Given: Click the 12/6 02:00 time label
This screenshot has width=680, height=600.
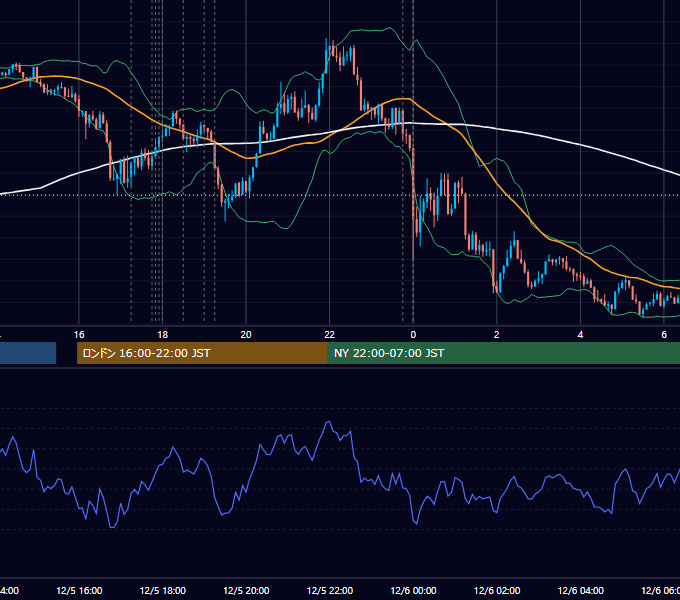Looking at the screenshot, I should (497, 590).
